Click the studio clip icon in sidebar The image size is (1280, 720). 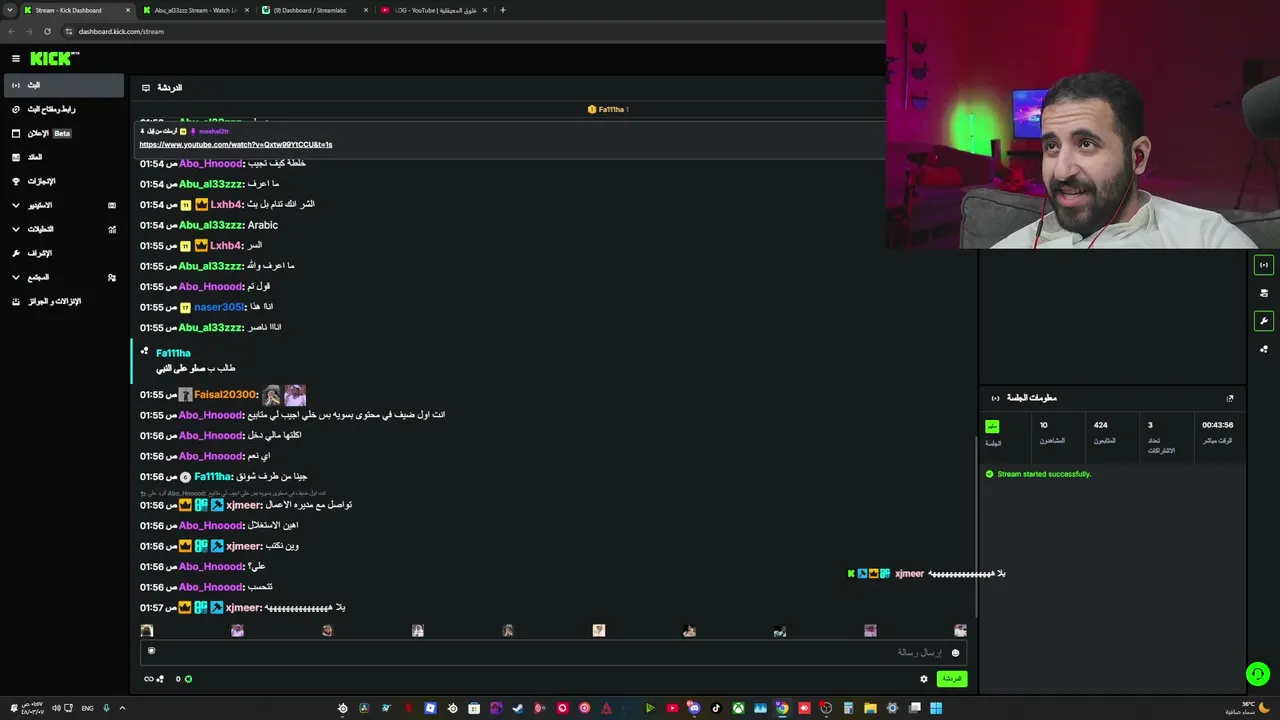coord(112,205)
